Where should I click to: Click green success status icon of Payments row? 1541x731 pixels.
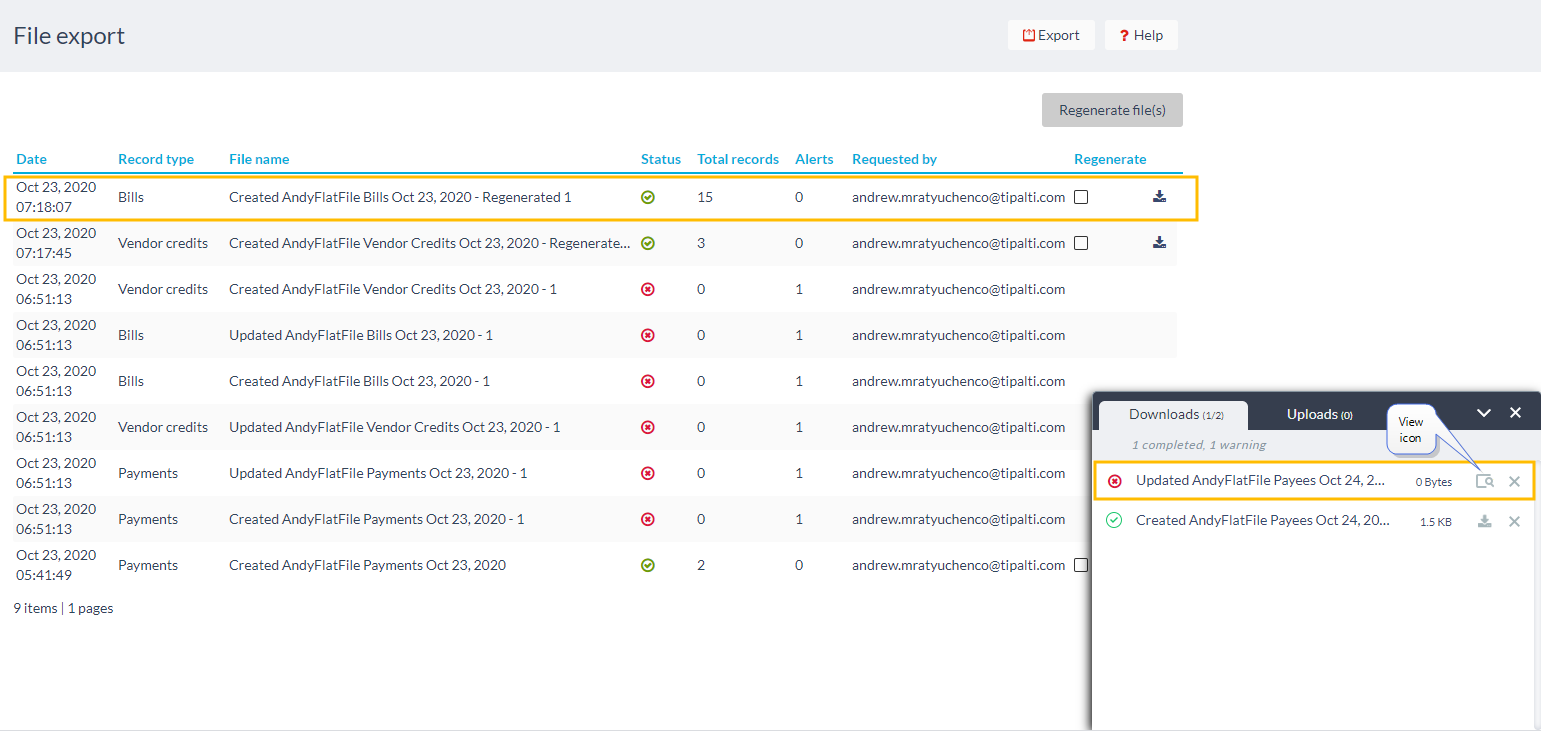tap(647, 565)
